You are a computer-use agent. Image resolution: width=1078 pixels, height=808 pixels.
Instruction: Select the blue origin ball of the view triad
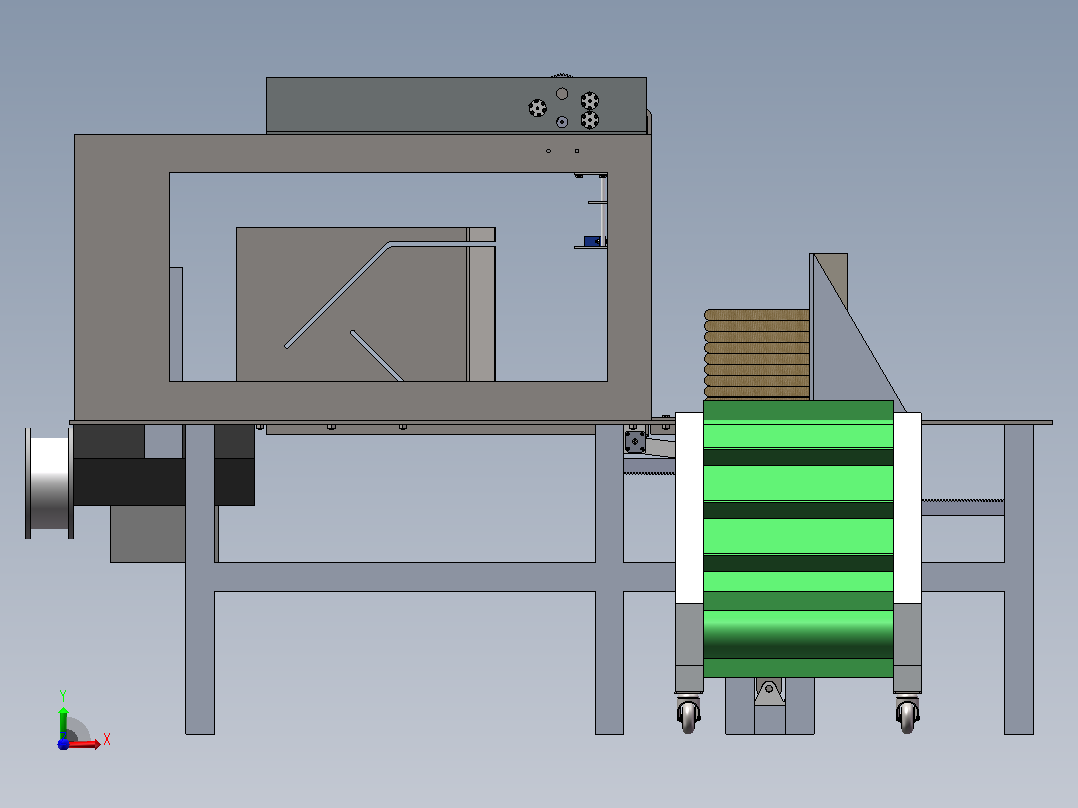[63, 744]
